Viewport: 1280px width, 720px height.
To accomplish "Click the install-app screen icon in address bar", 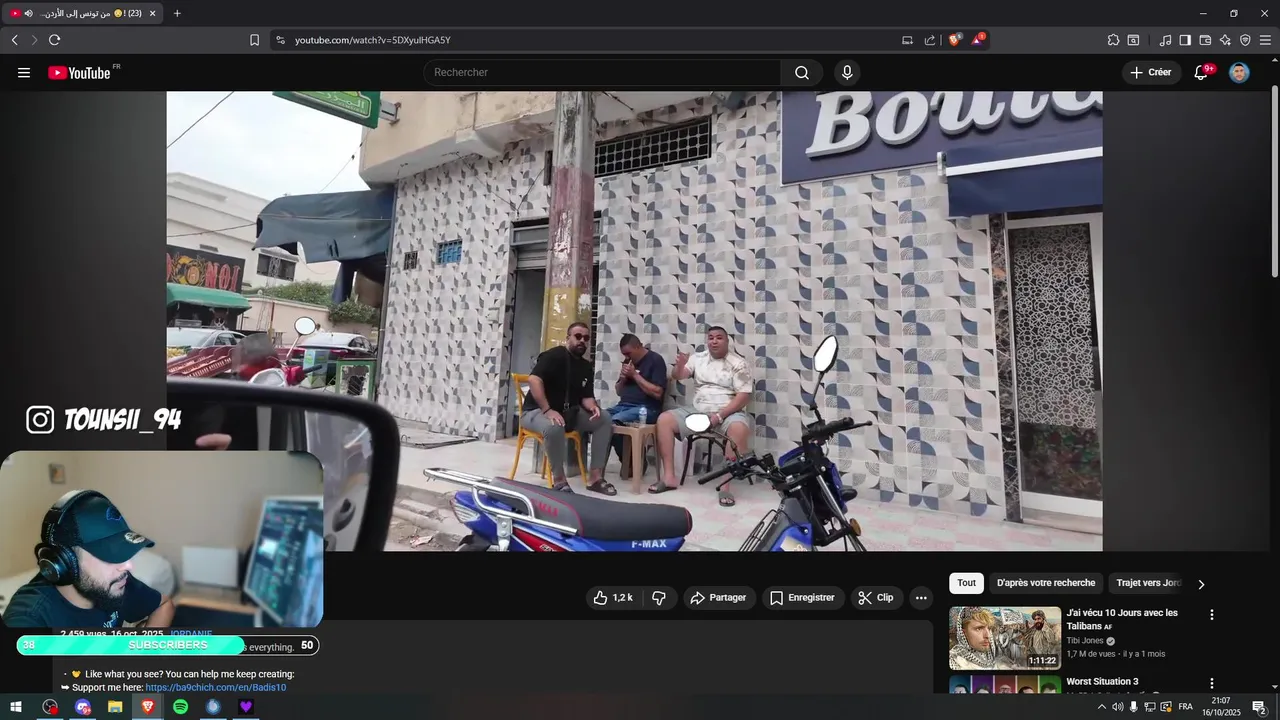I will [x=907, y=40].
